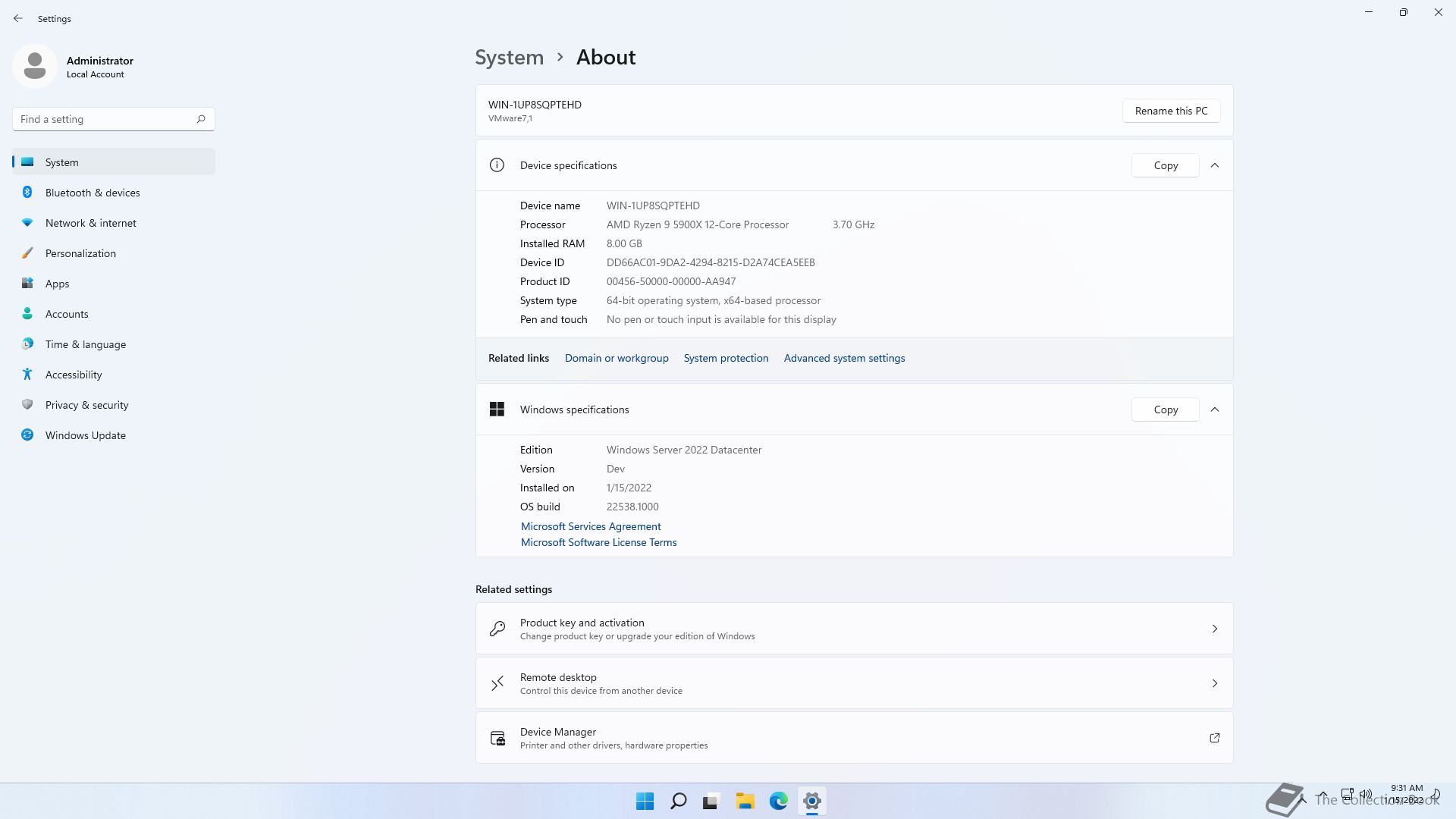Open Windows Update from the sidebar
Screen dimensions: 1456x819
point(85,435)
